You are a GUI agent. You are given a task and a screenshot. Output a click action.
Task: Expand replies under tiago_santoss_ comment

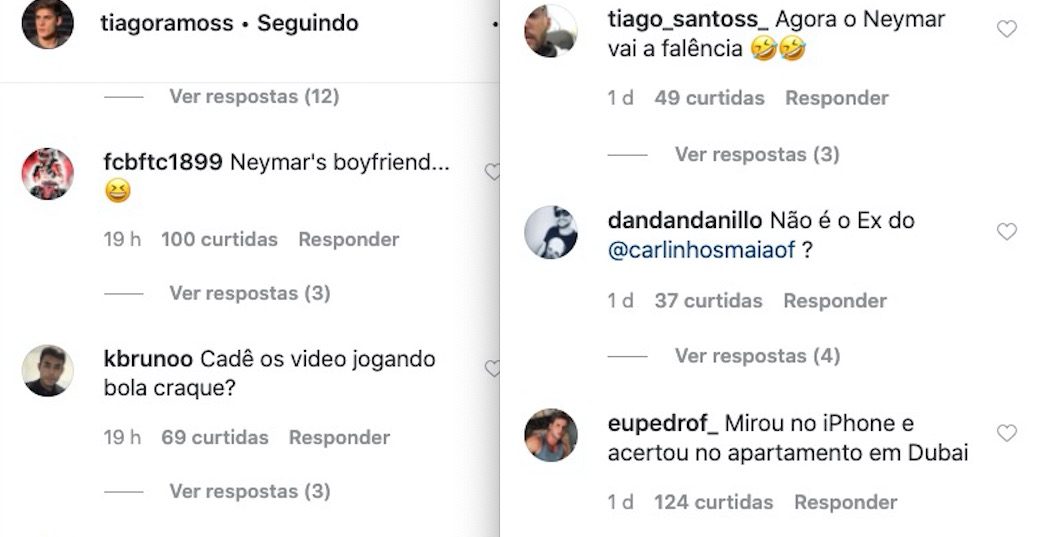[x=757, y=154]
